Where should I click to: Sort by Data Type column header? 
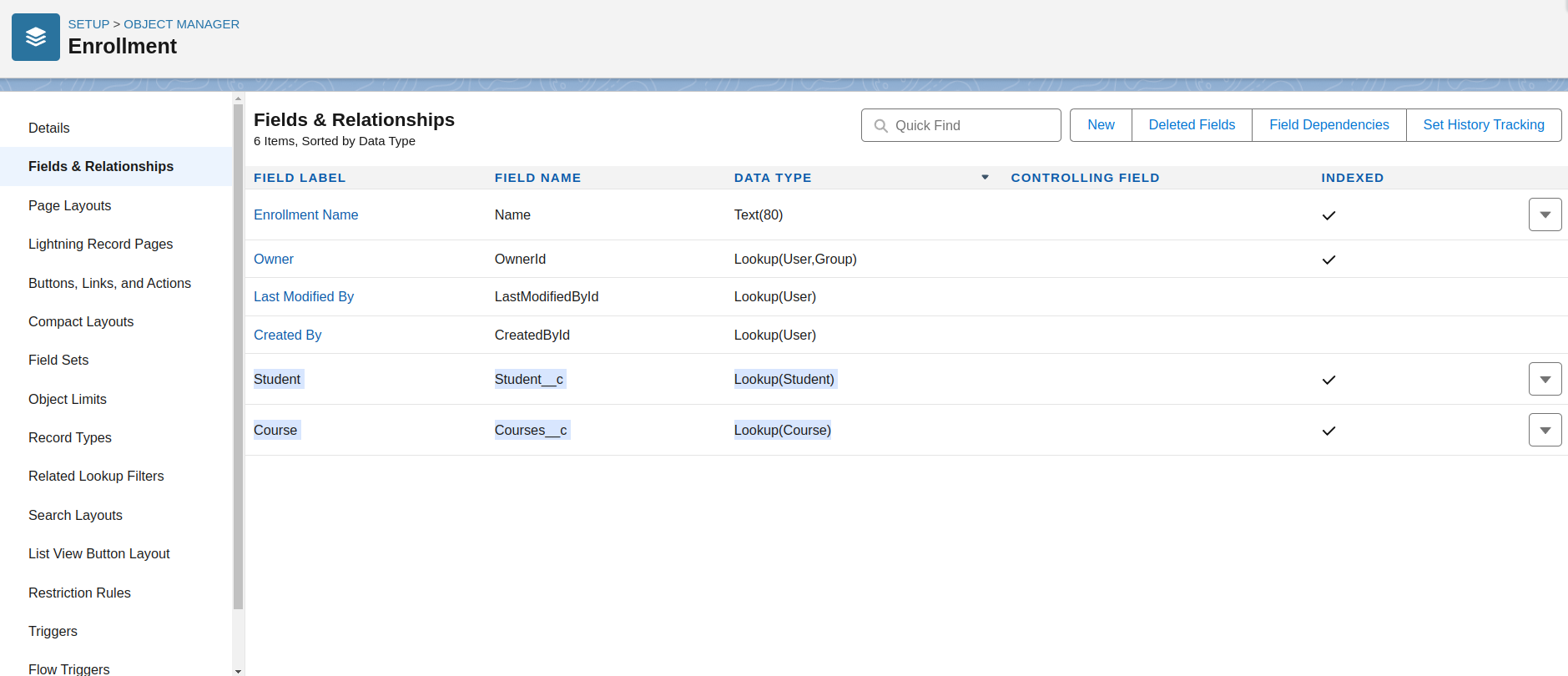click(773, 178)
